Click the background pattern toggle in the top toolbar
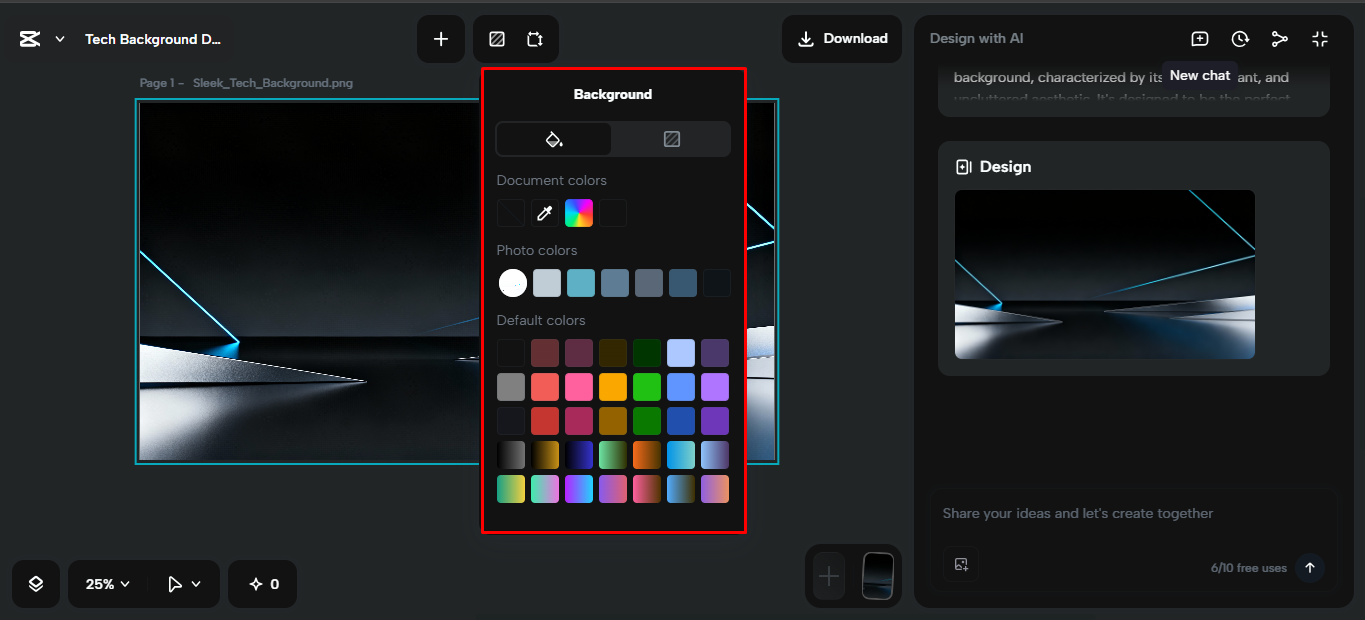 point(496,38)
